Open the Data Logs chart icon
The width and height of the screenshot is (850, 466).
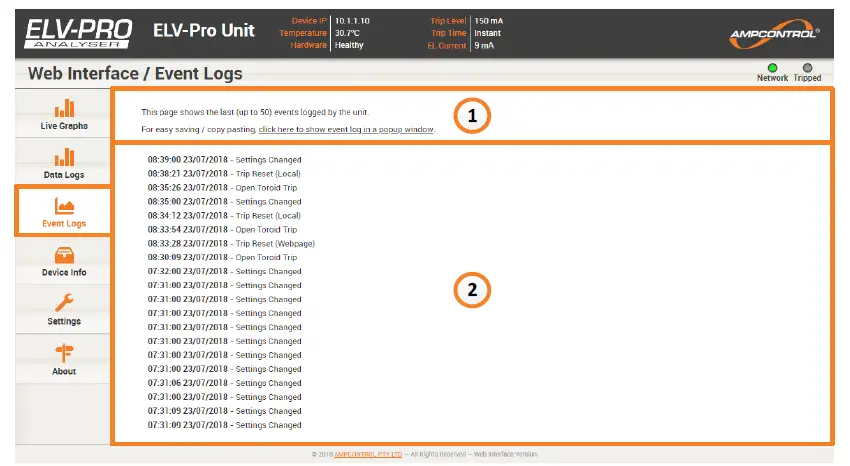click(x=64, y=157)
